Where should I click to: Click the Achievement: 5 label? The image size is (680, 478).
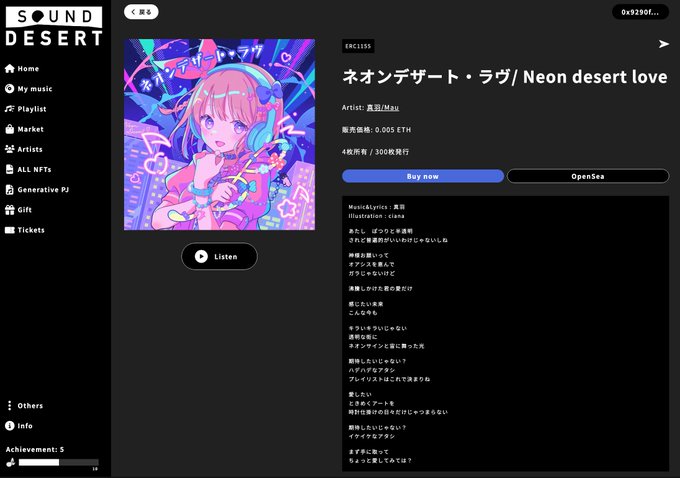(x=35, y=449)
